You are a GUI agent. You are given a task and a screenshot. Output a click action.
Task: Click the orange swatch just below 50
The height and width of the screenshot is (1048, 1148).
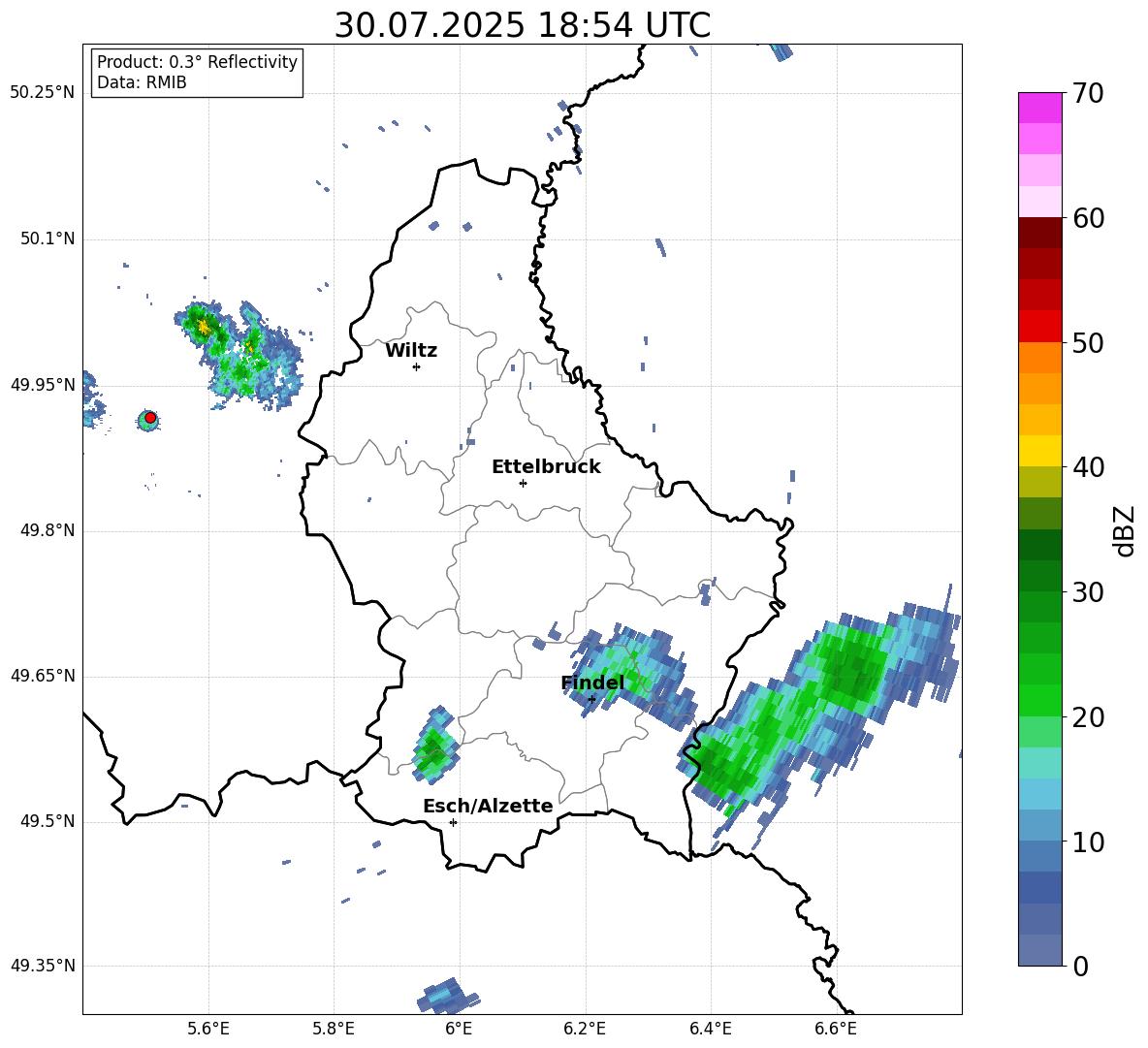pos(1039,357)
